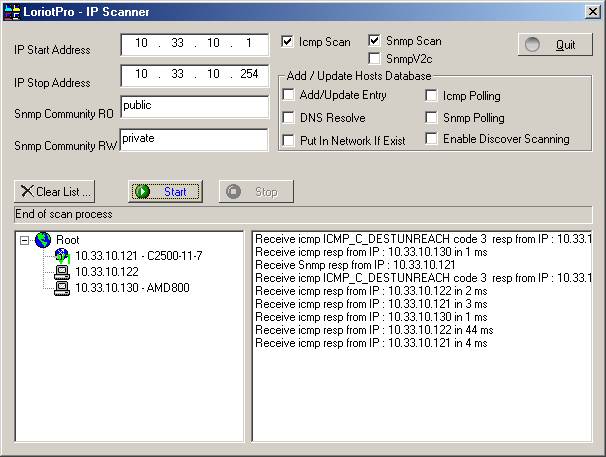Tick the Enable Discover Scanning checkbox
606x457 pixels.
432,139
